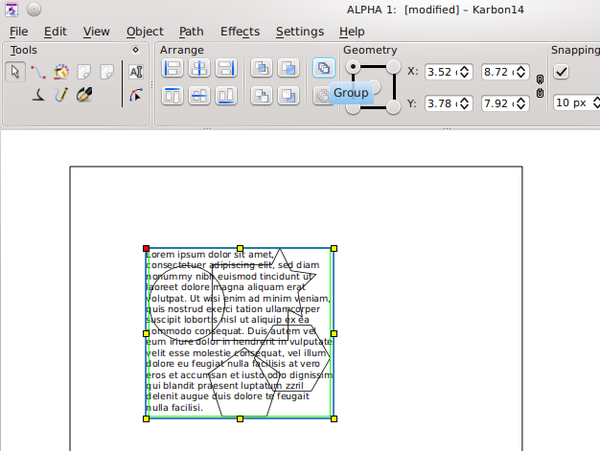The width and height of the screenshot is (600, 451).
Task: Click the Group objects icon
Action: coord(323,69)
